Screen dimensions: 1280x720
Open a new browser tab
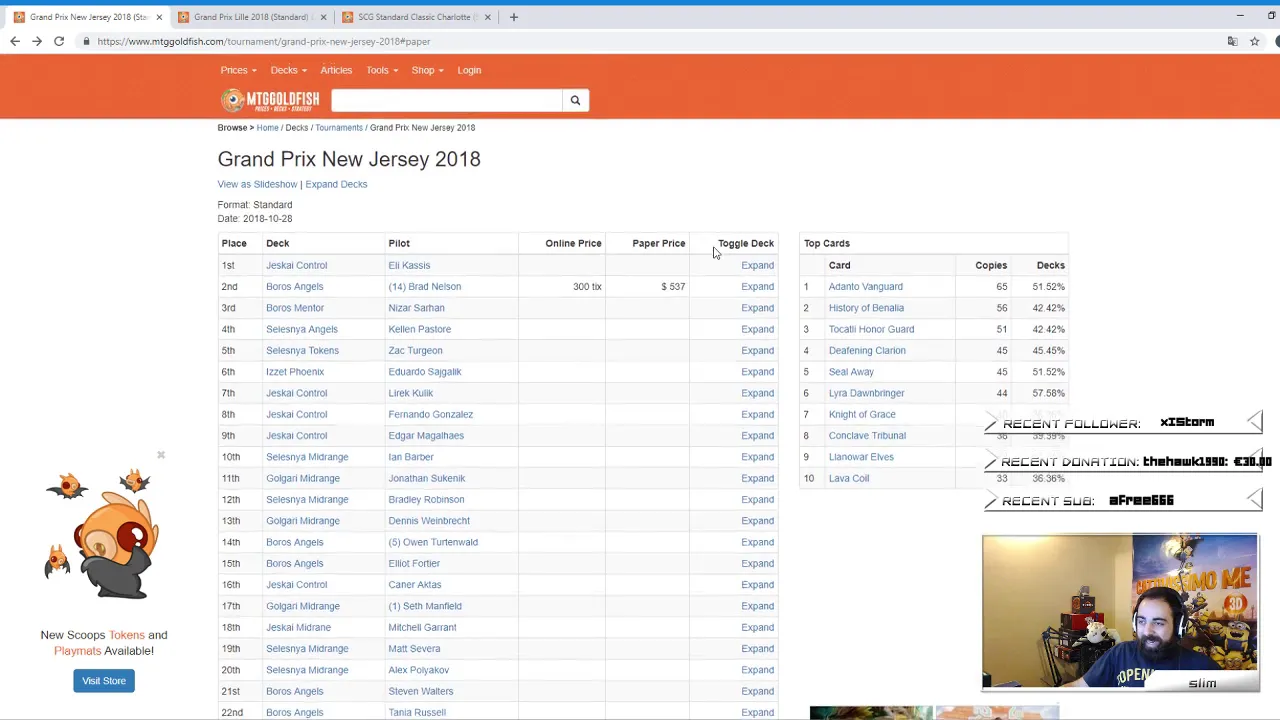tap(513, 17)
